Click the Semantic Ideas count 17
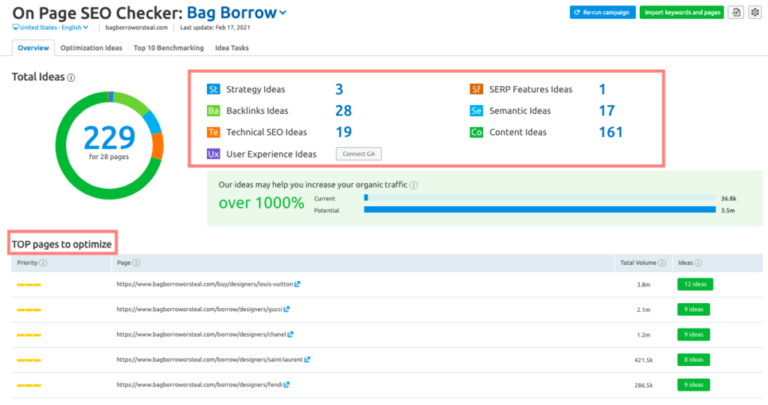Viewport: 768px width, 405px height. point(607,111)
